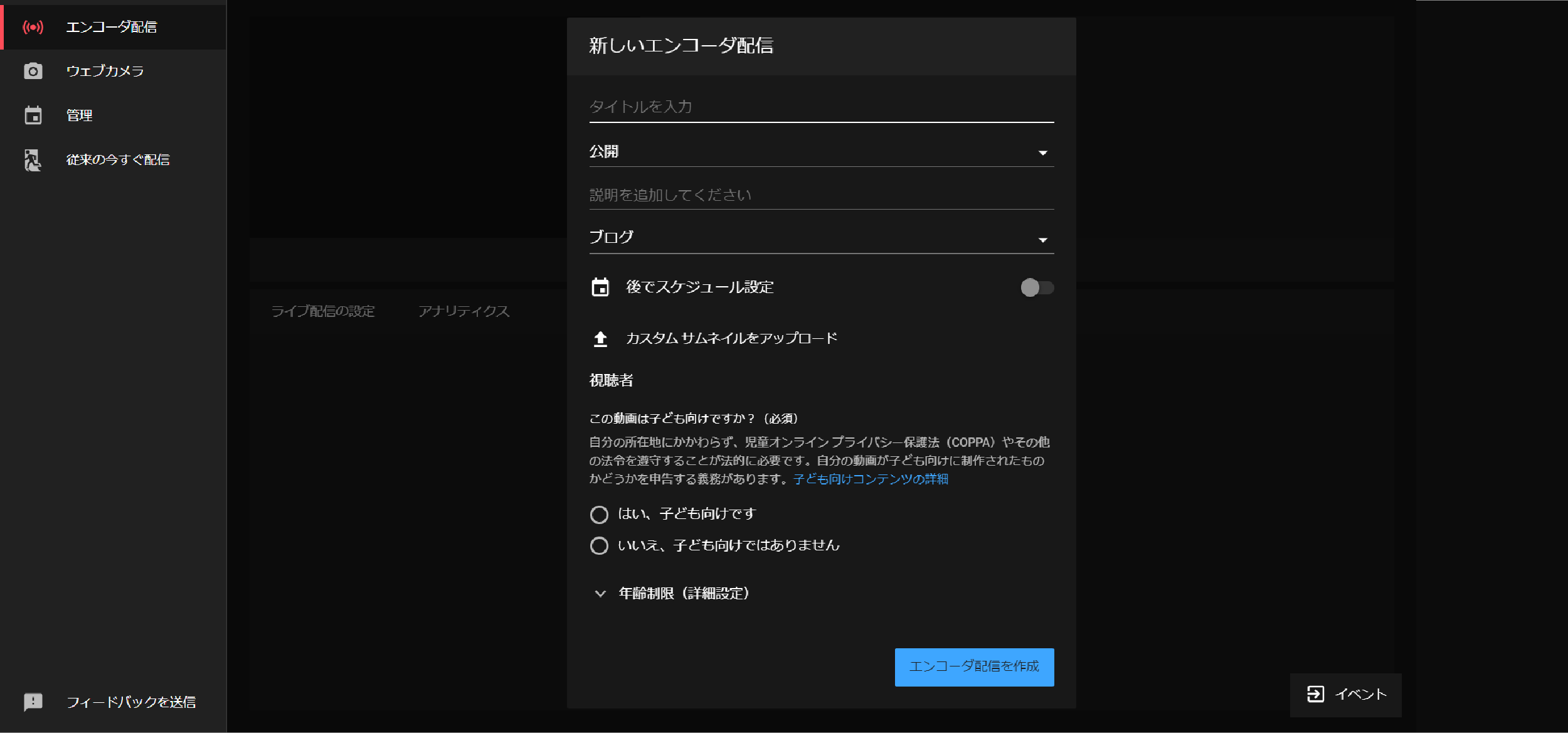
Task: Open エンコーダ配信 in the sidebar
Action: [113, 27]
